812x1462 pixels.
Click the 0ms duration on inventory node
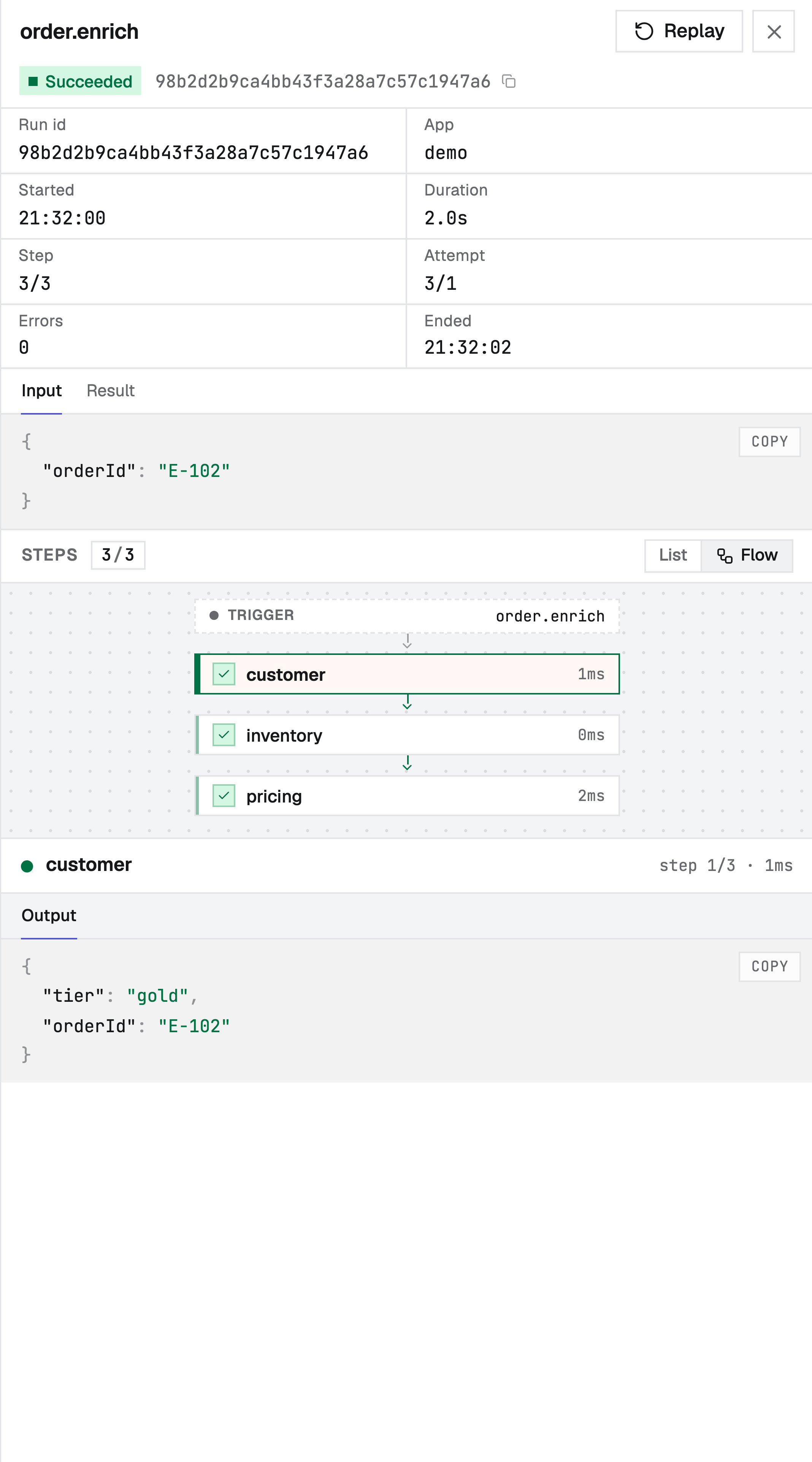coord(591,735)
